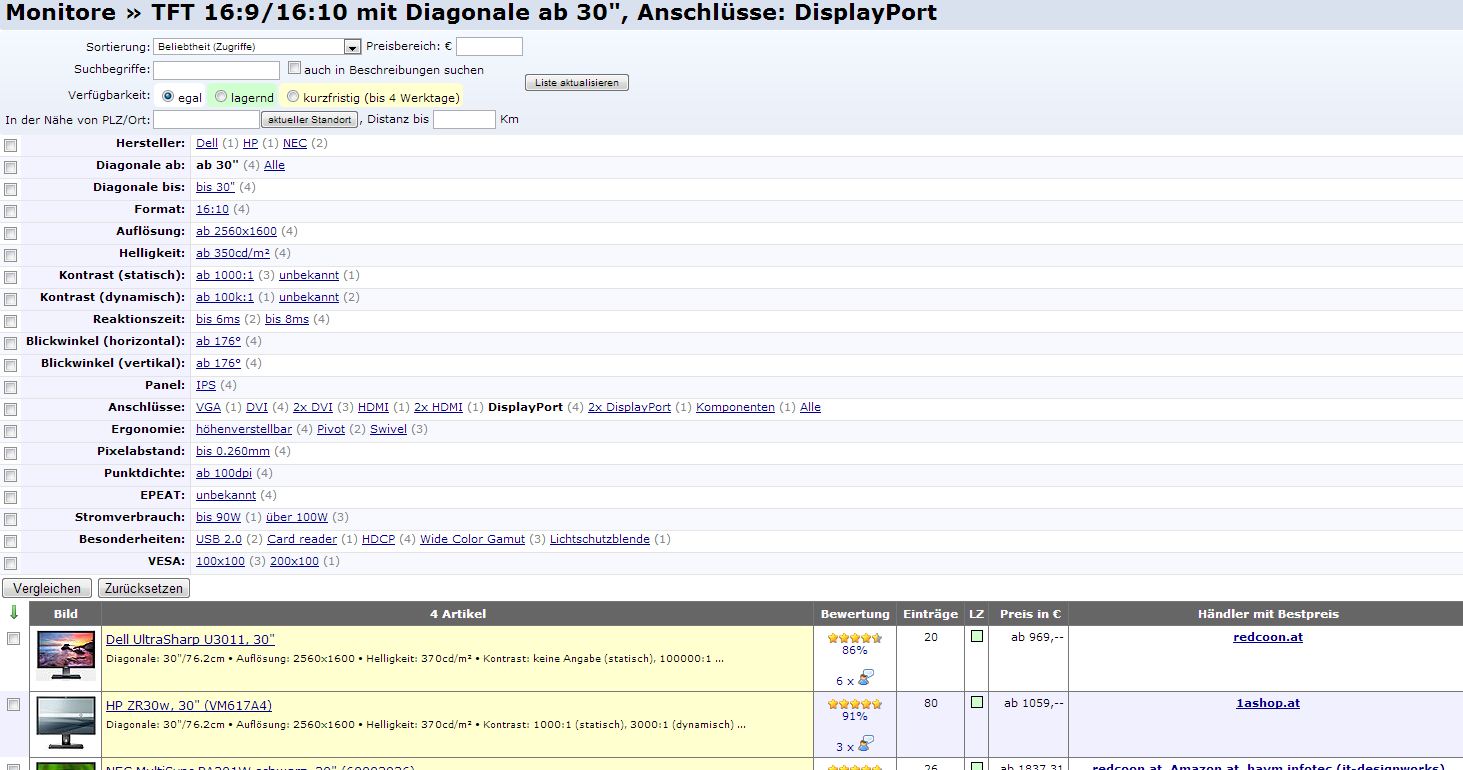1463x770 pixels.
Task: Open the reviews comment icon in HP ZR30w row
Action: point(866,744)
